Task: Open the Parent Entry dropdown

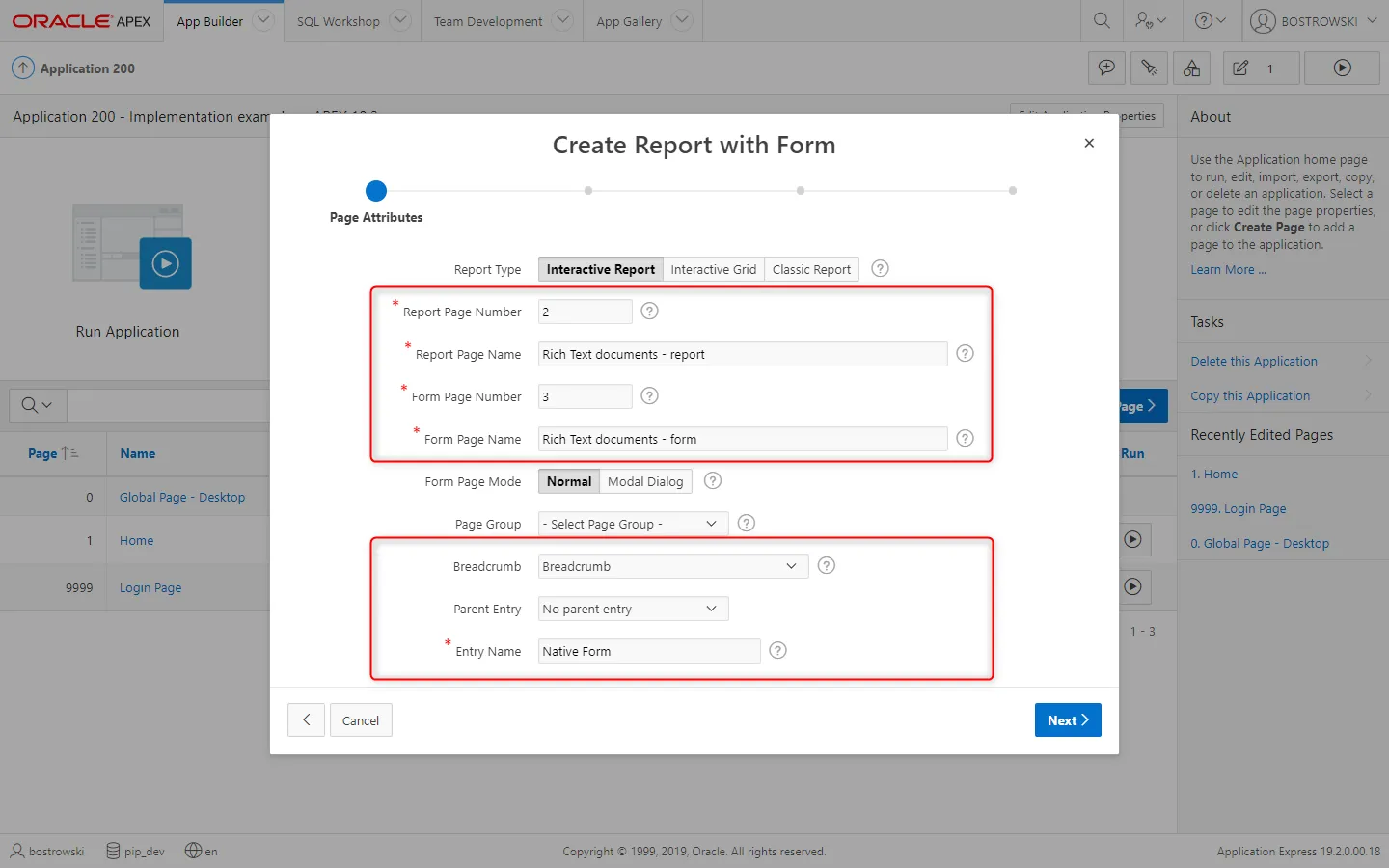Action: pos(633,609)
